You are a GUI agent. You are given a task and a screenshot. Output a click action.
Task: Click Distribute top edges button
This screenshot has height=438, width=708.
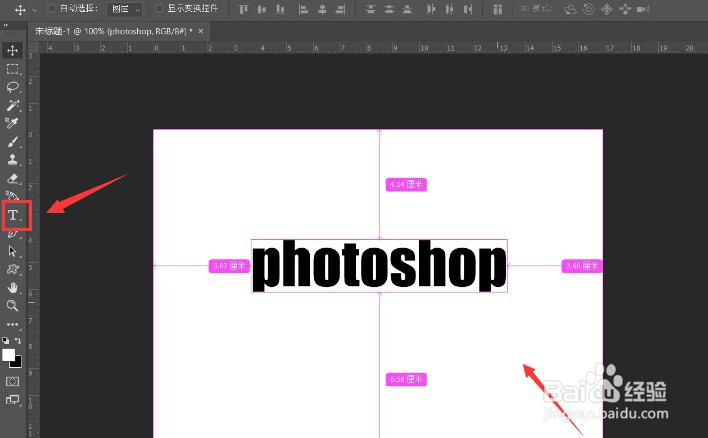371,9
